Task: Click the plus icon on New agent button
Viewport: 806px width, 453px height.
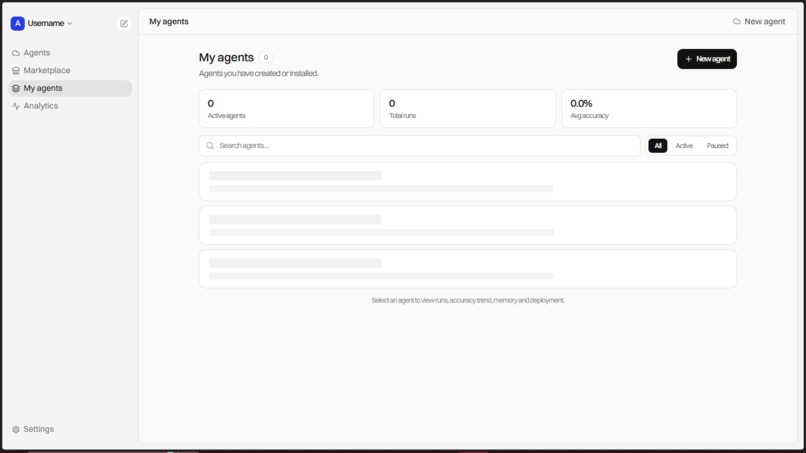Action: tap(688, 59)
